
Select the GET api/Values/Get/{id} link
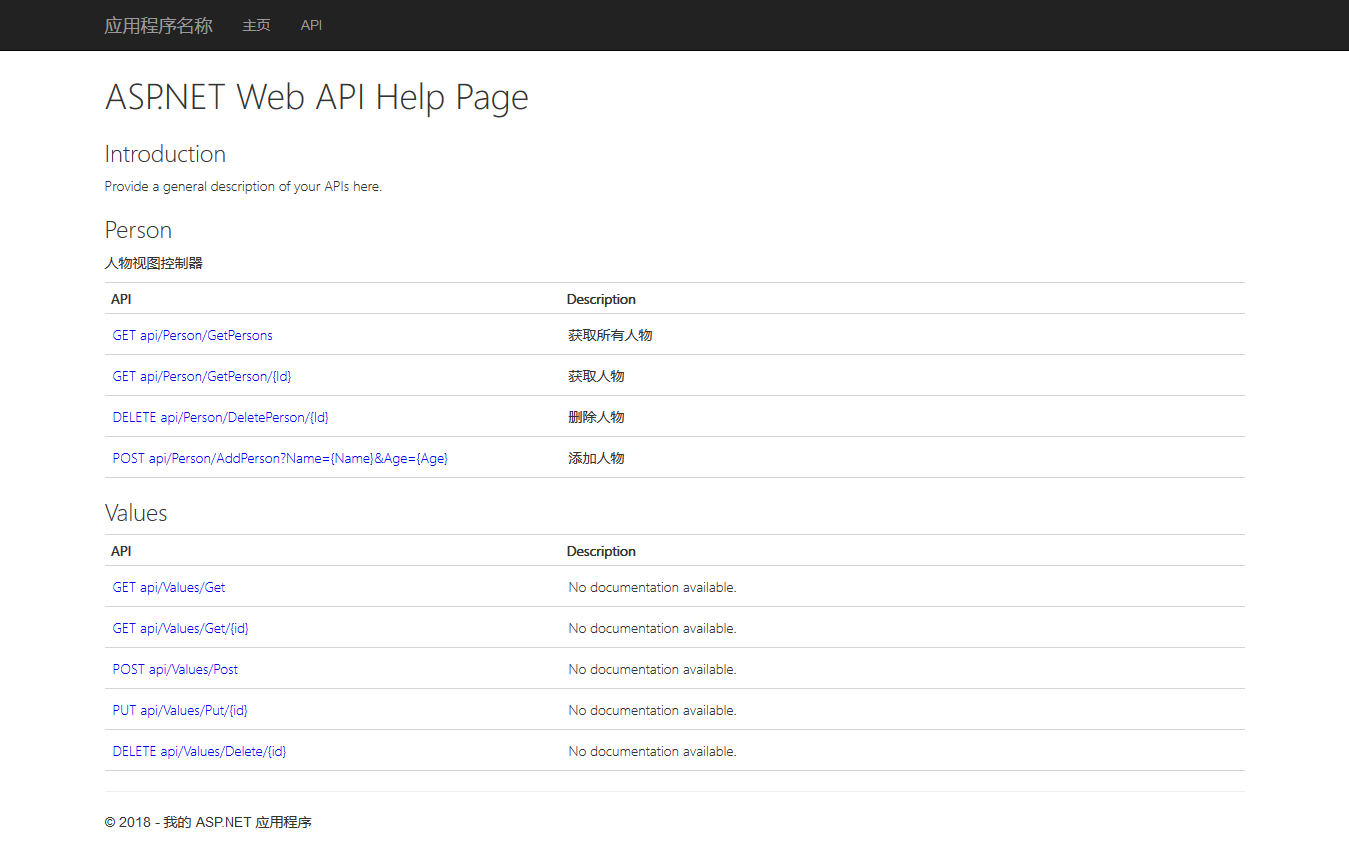point(180,628)
